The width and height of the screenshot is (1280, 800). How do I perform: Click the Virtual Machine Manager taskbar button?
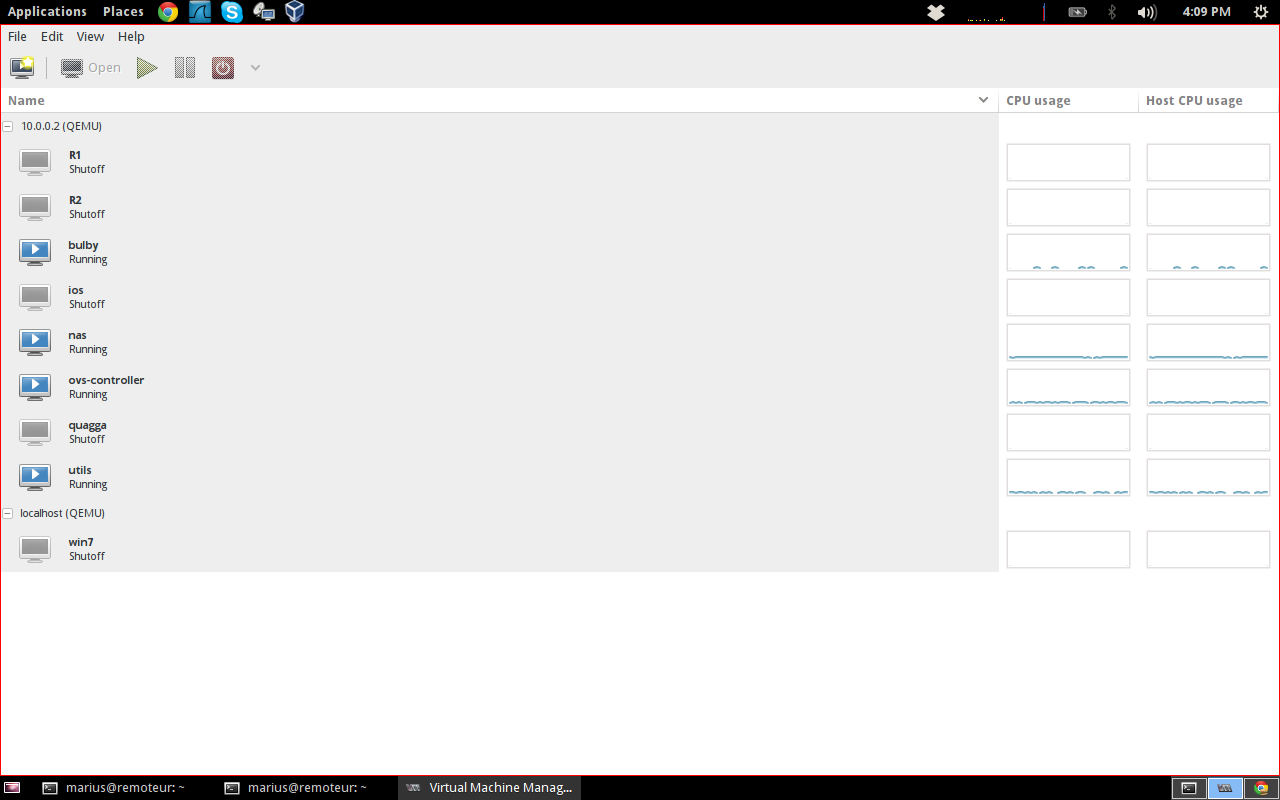coord(489,788)
